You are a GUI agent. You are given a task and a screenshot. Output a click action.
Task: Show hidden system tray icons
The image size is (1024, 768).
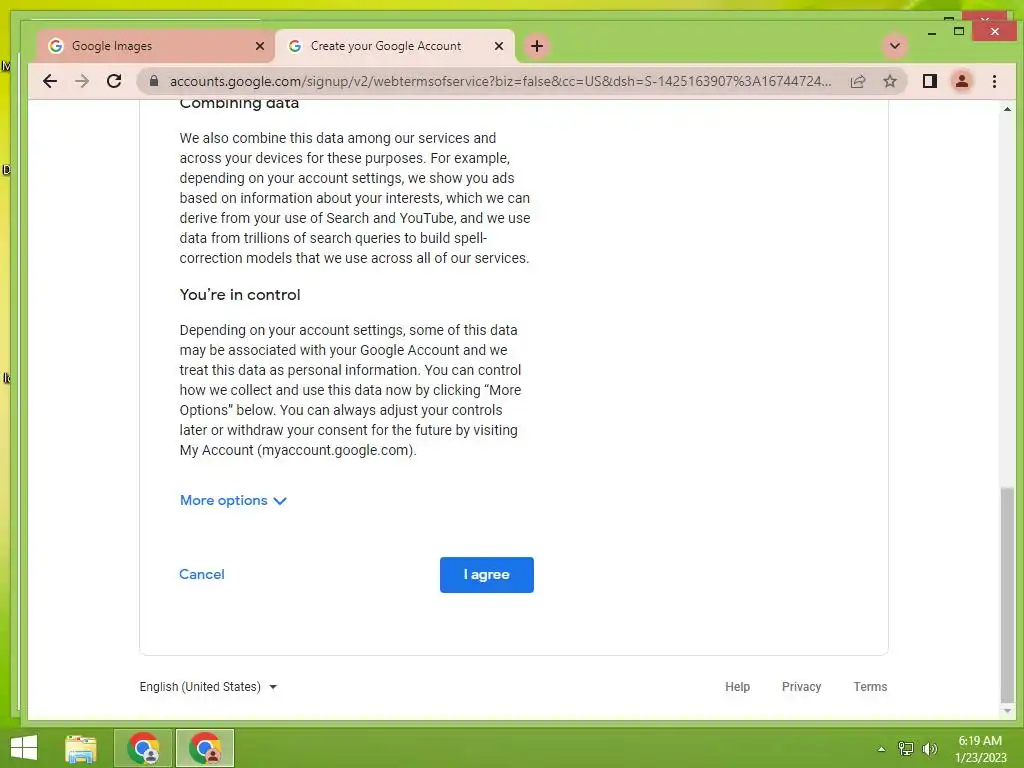[x=881, y=749]
